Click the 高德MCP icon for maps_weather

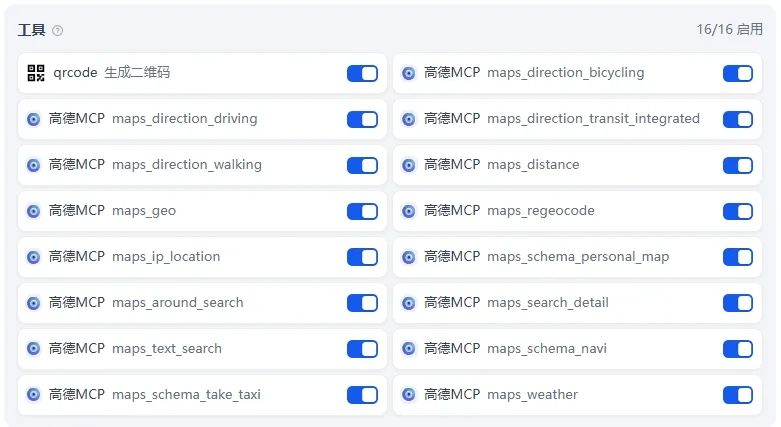point(408,395)
